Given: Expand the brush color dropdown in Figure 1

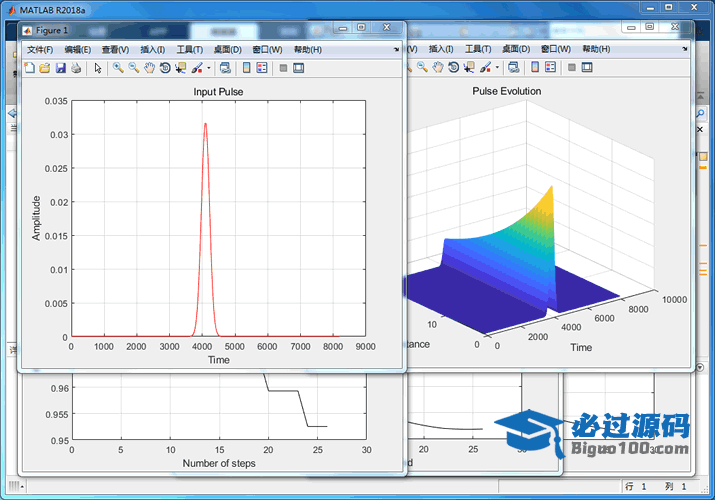Looking at the screenshot, I should [207, 68].
